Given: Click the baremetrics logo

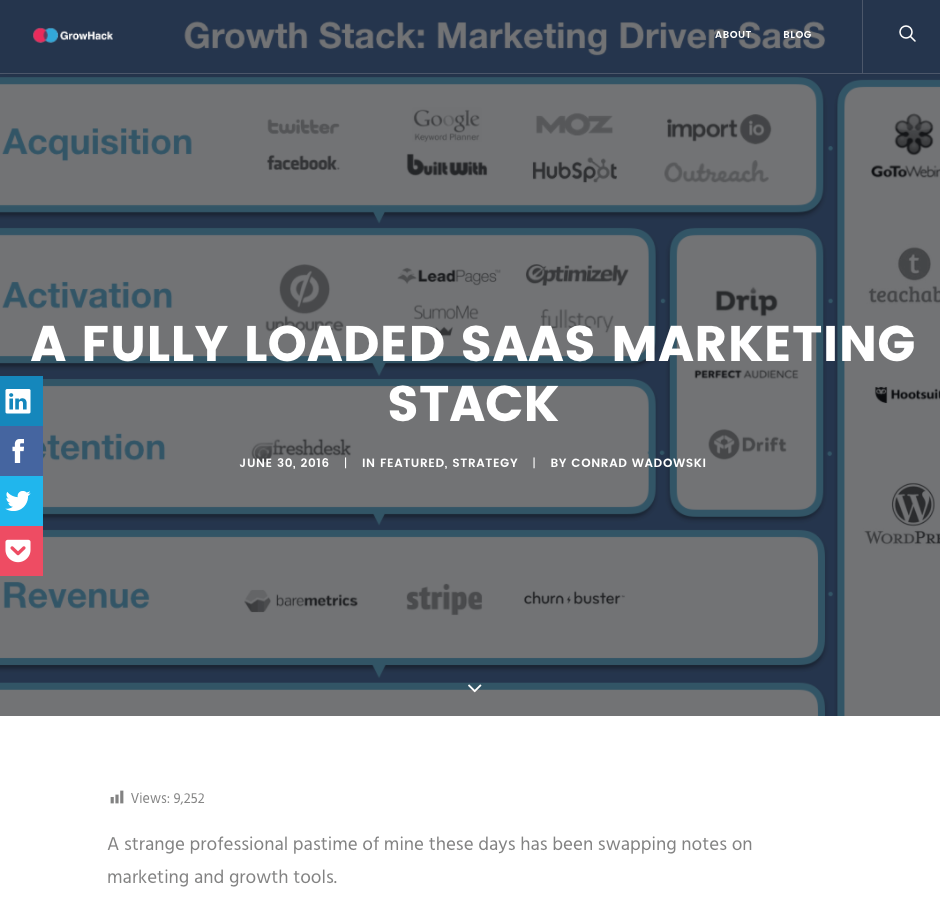Looking at the screenshot, I should coord(301,600).
